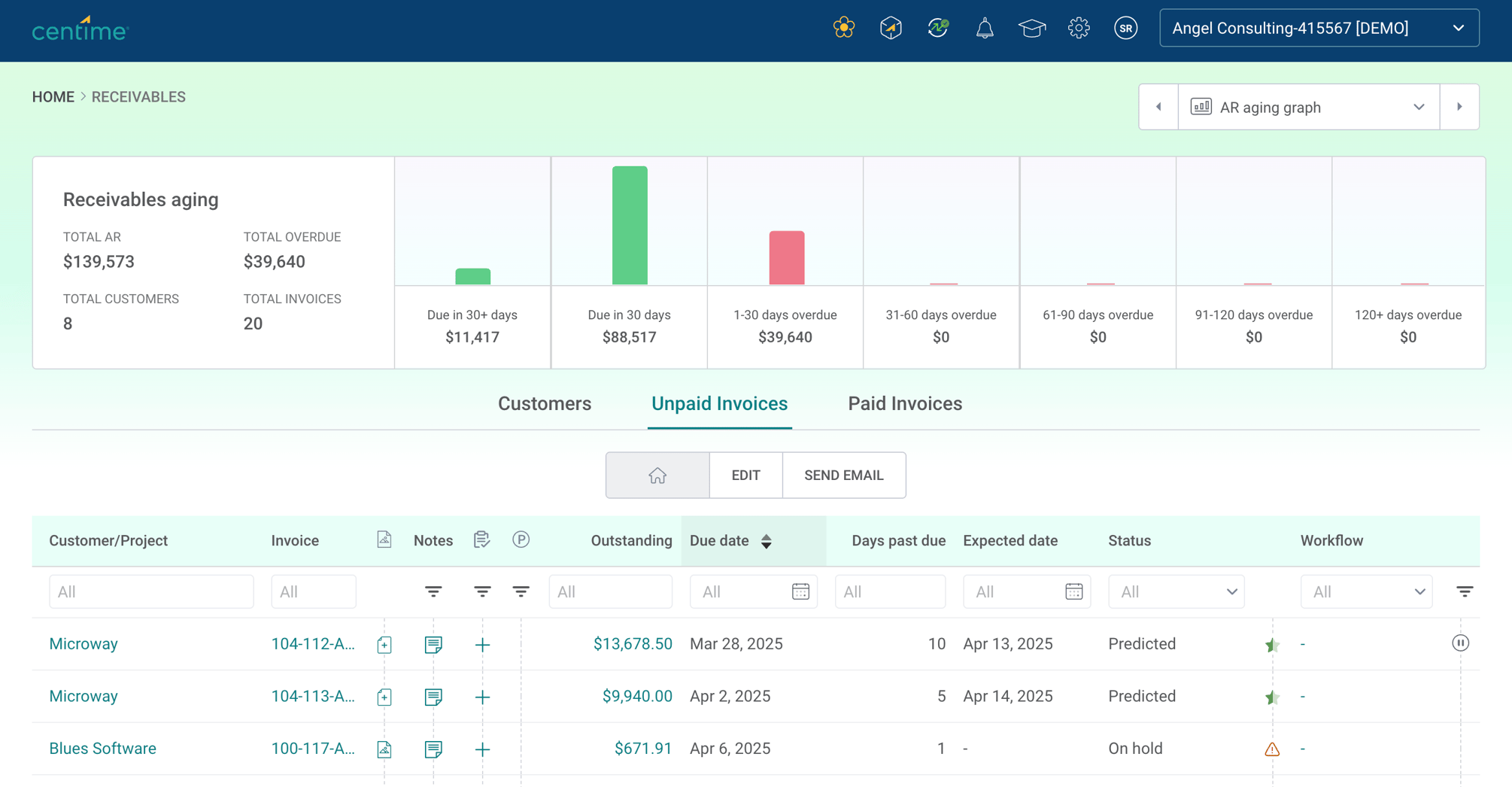Open the Status filter dropdown

tap(1175, 591)
